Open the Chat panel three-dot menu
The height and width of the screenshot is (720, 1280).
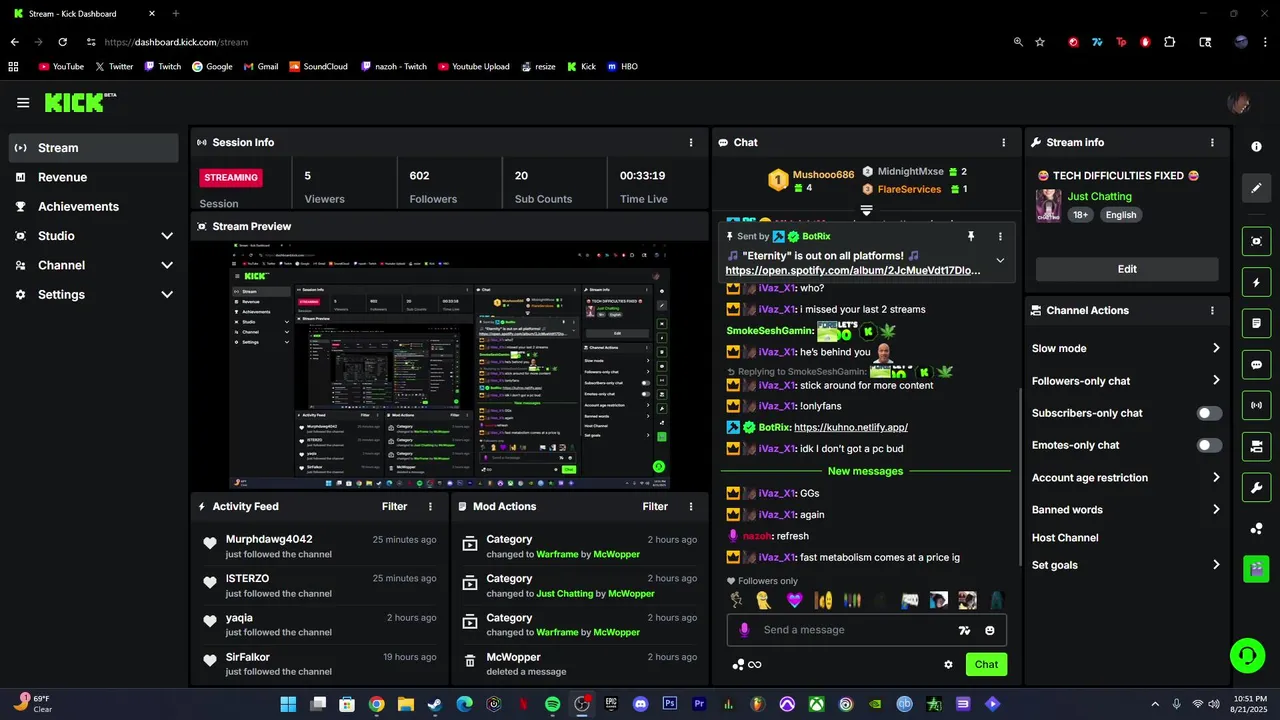[1004, 143]
